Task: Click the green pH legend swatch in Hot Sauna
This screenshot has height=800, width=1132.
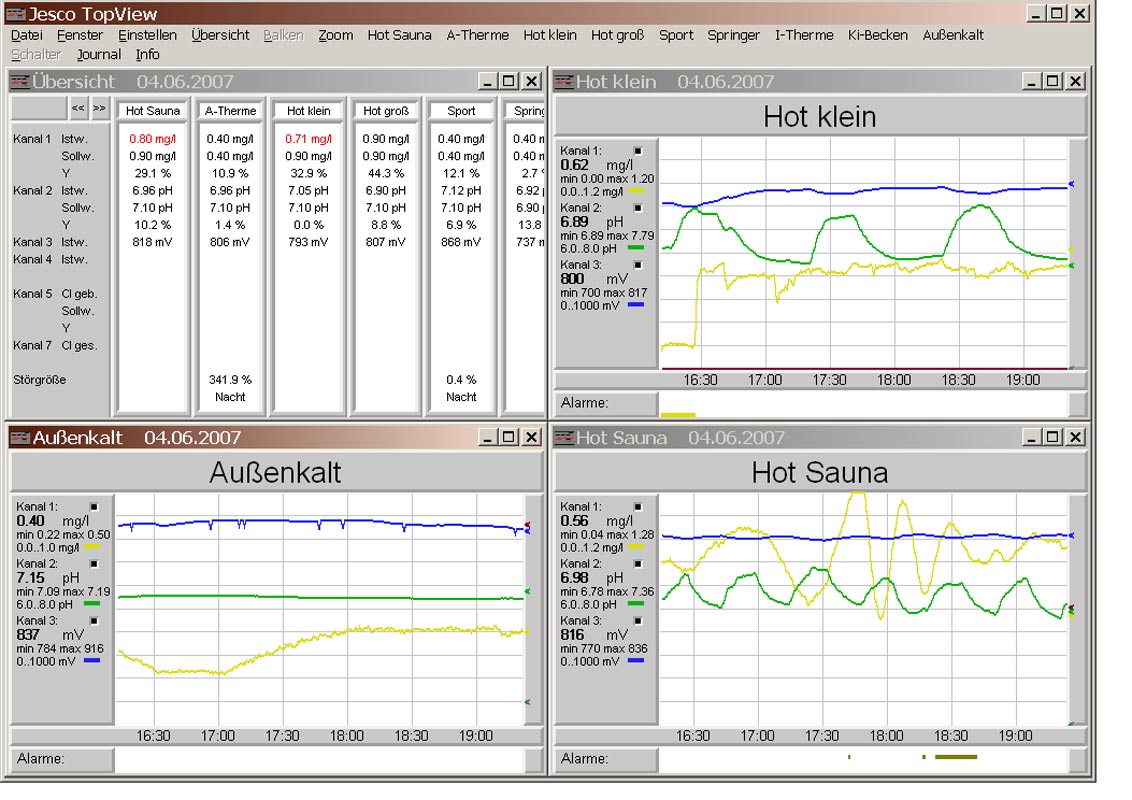Action: (x=636, y=603)
